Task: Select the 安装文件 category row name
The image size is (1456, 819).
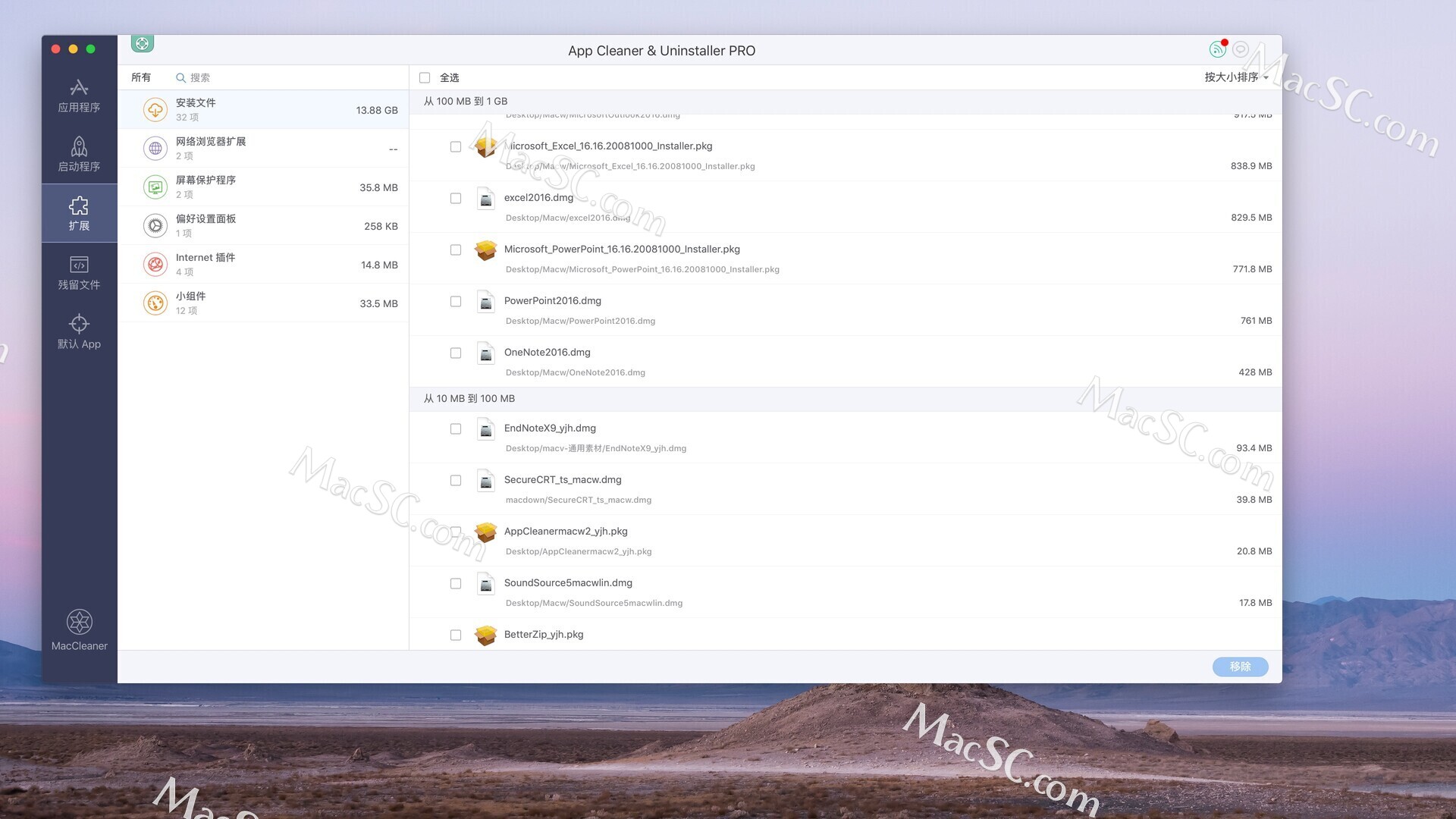Action: (x=196, y=103)
